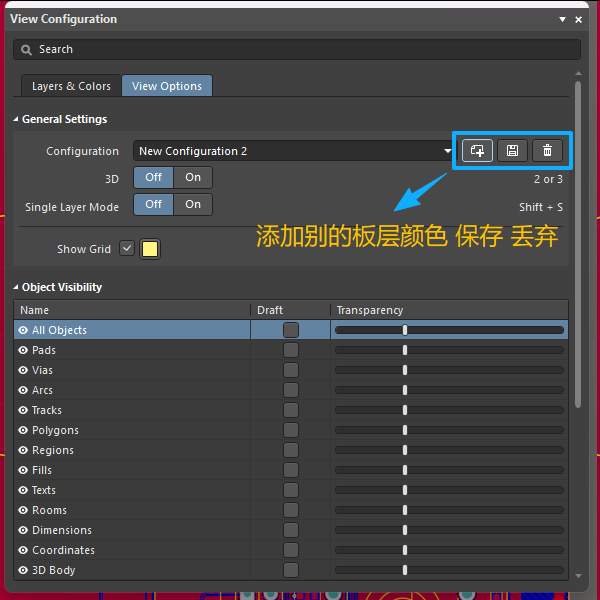Turn Single Layer Mode On
Image resolution: width=600 pixels, height=600 pixels.
(x=193, y=204)
